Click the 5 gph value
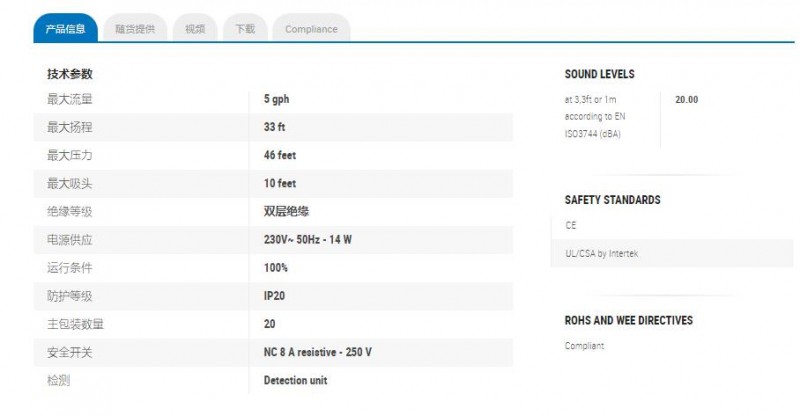This screenshot has height=416, width=800. [x=277, y=99]
